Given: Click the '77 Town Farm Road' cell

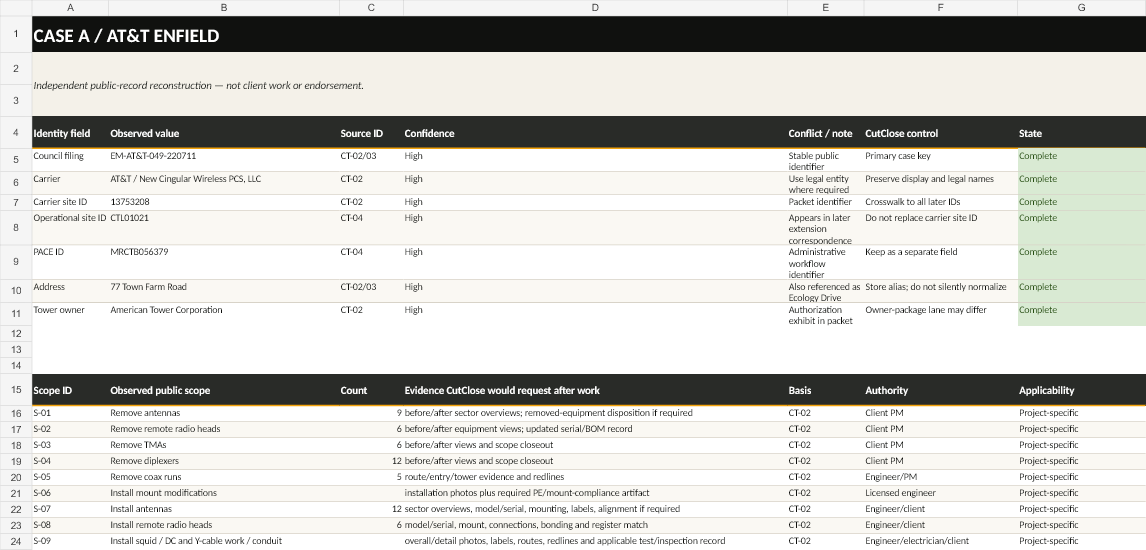Looking at the screenshot, I should pos(224,291).
